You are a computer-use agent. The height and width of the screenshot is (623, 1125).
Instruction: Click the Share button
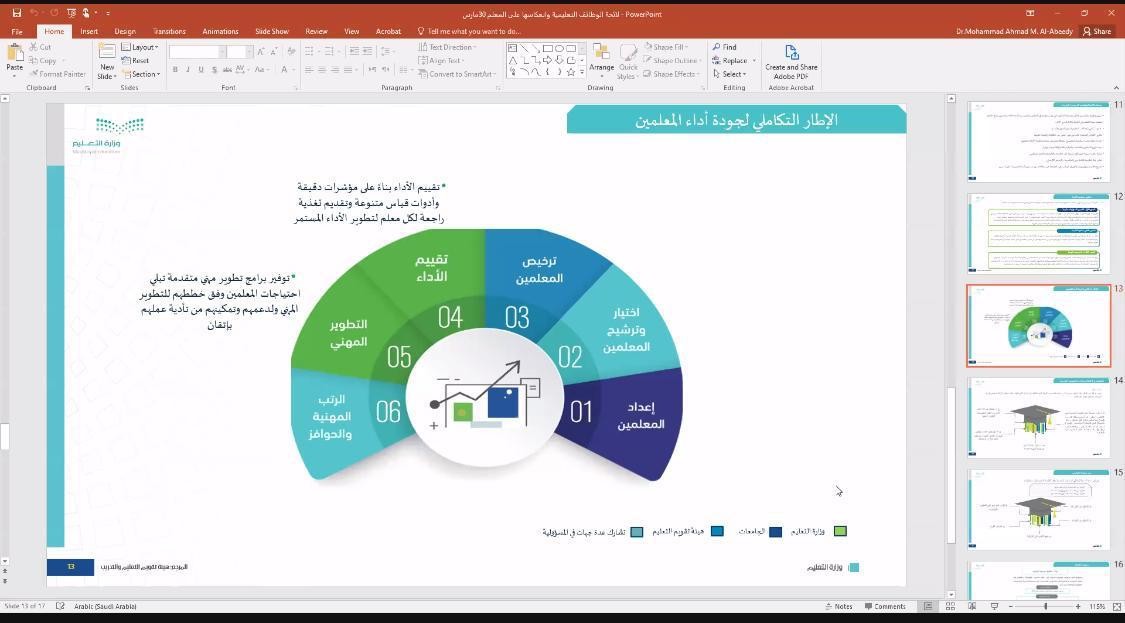click(x=1096, y=31)
